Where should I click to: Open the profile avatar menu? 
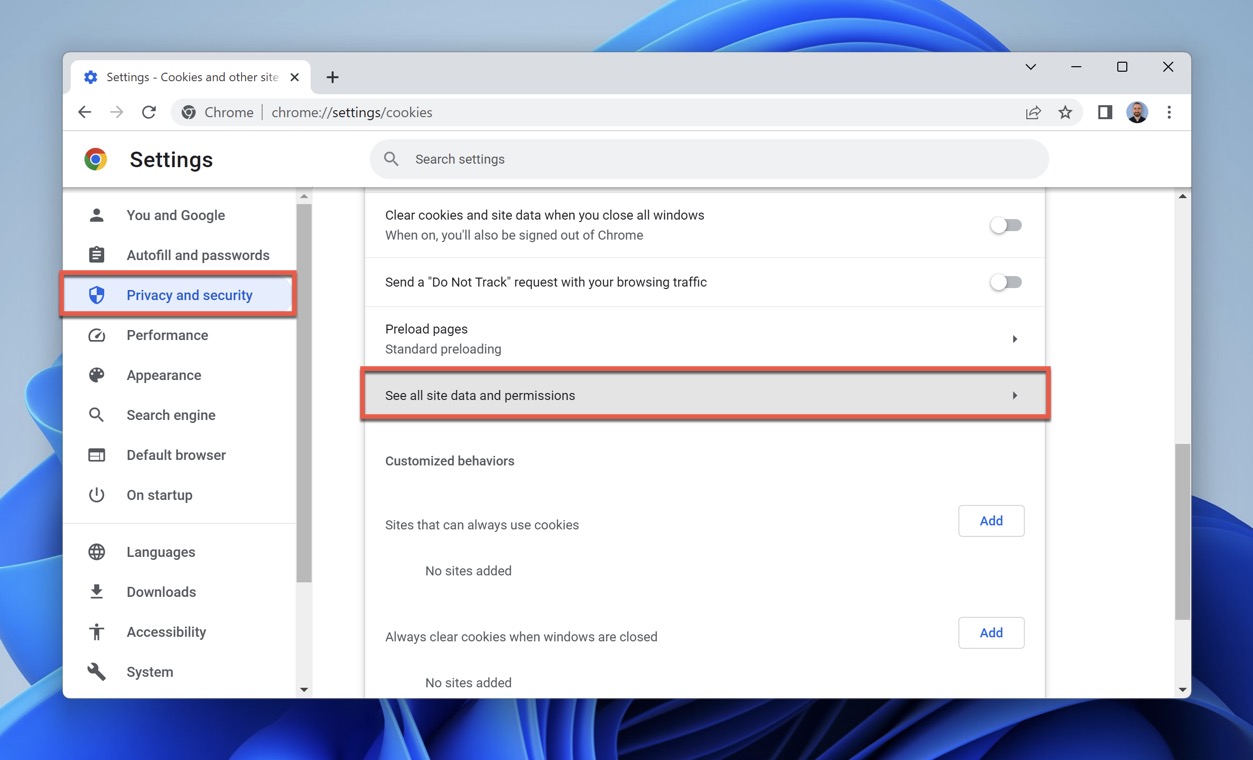coord(1137,113)
